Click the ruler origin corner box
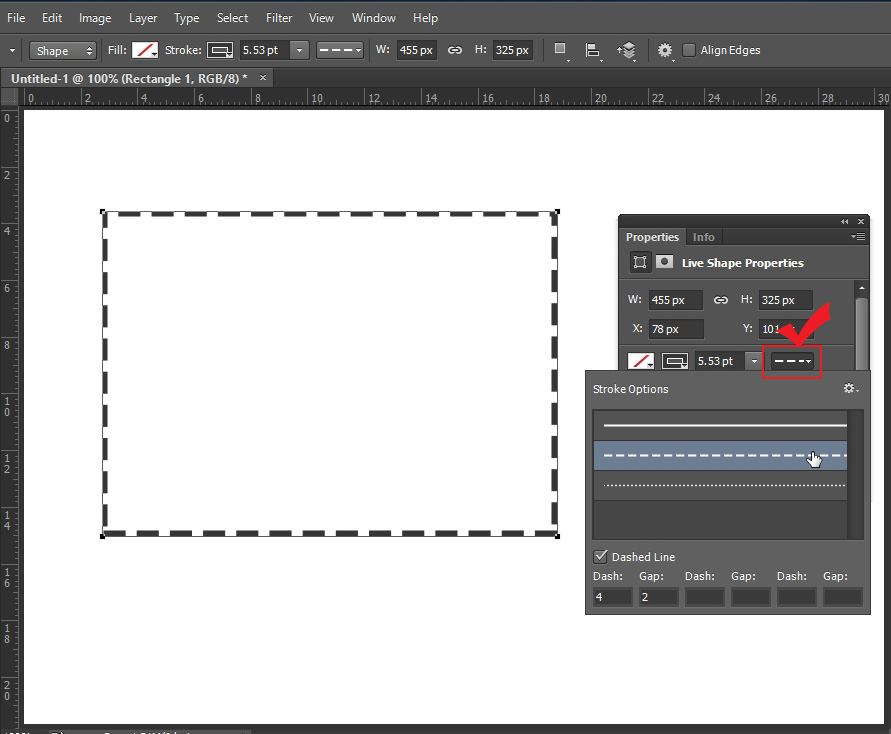The image size is (891, 734). coord(9,97)
